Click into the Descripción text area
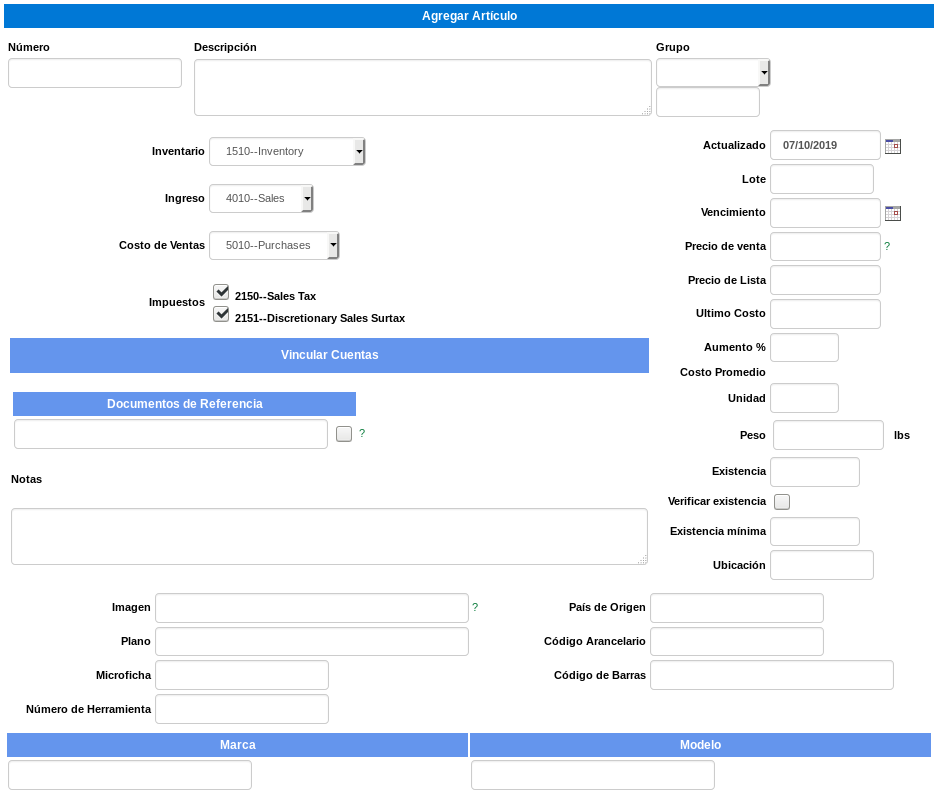Image resolution: width=938 pixels, height=796 pixels. pos(423,87)
